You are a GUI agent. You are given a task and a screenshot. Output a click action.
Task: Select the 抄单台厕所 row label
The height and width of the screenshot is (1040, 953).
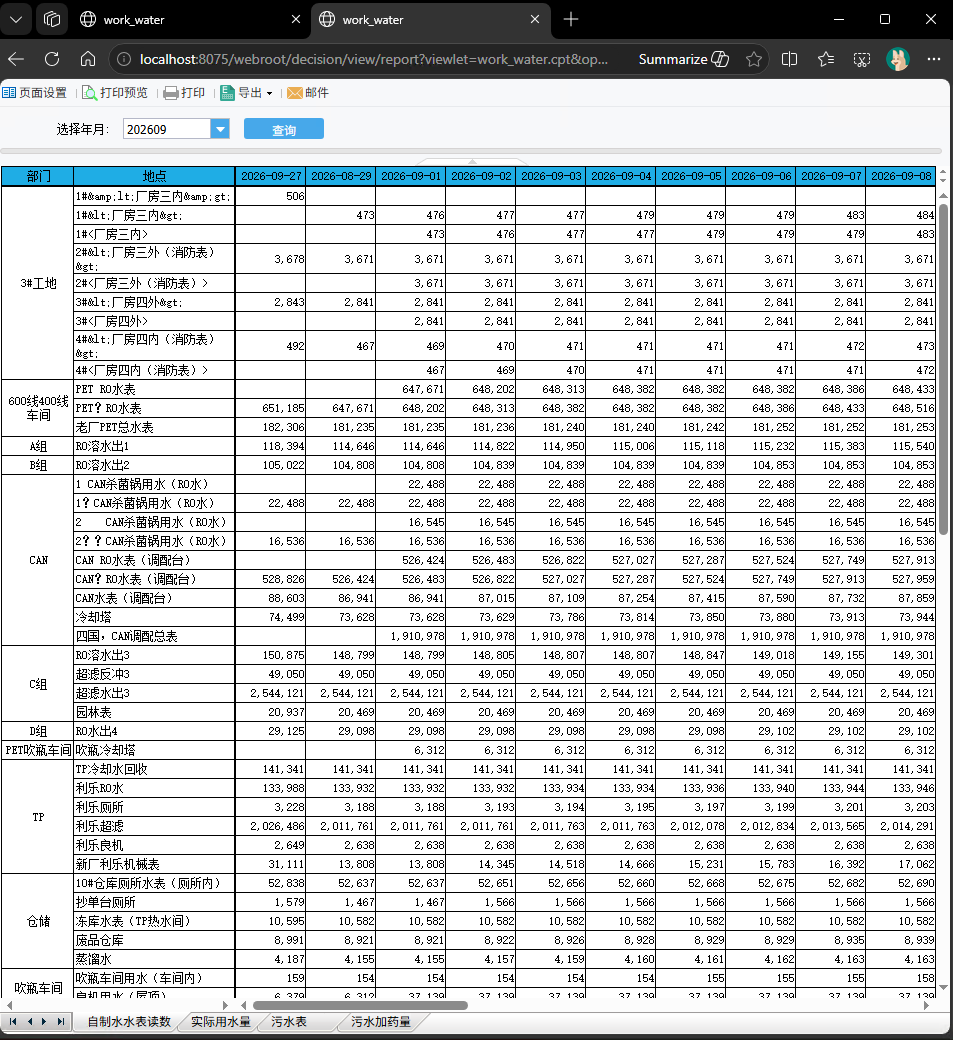(155, 902)
